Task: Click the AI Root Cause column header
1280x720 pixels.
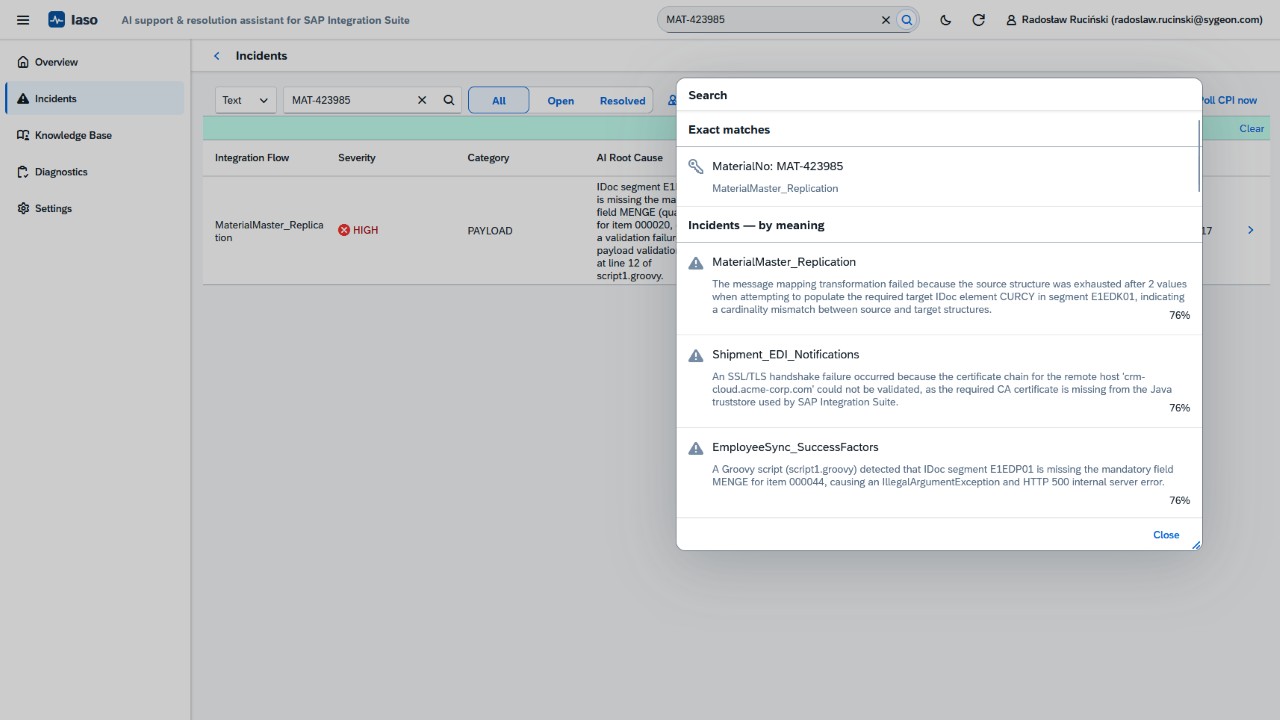Action: pos(630,158)
